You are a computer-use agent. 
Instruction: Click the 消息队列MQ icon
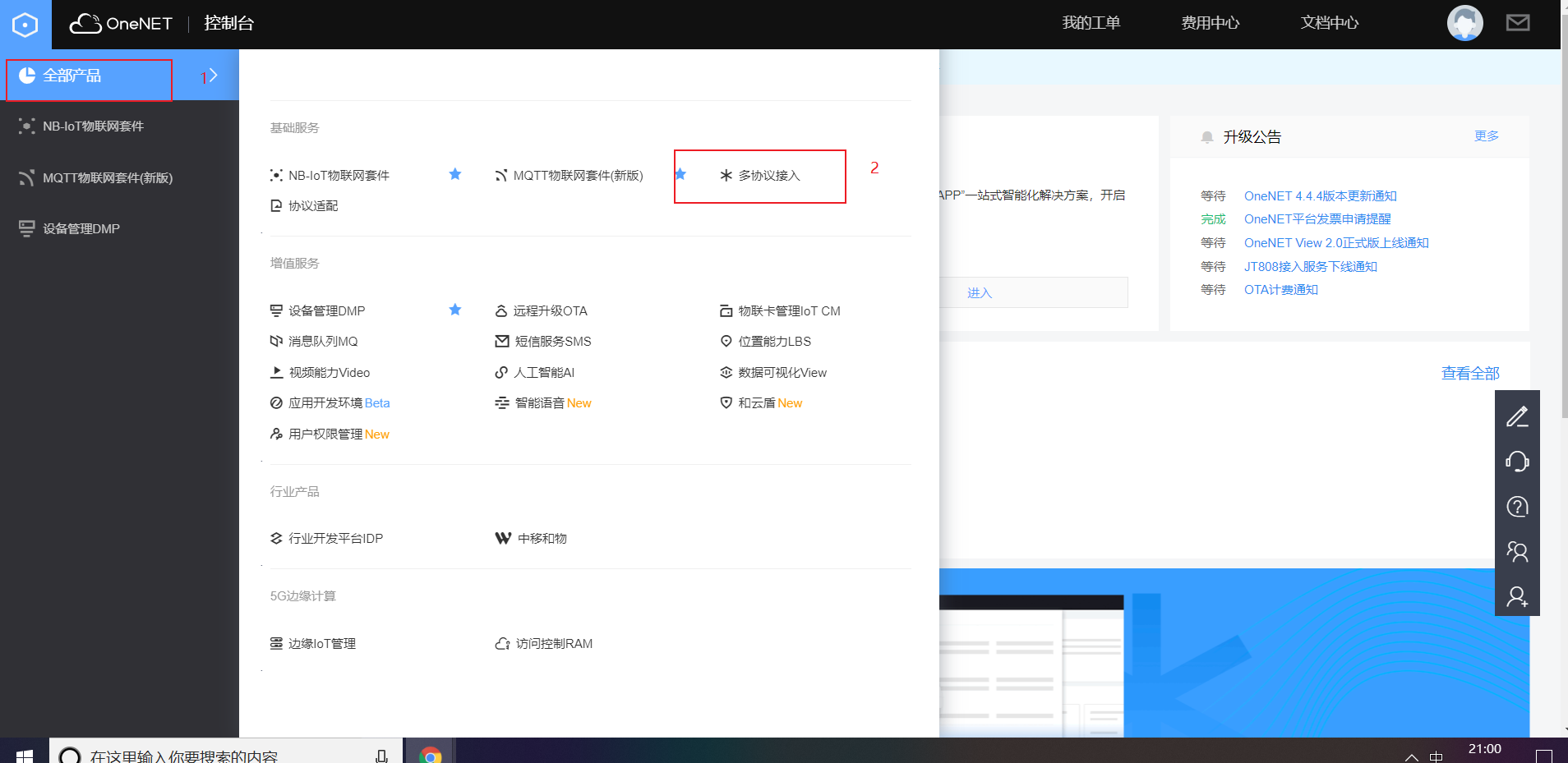click(276, 342)
